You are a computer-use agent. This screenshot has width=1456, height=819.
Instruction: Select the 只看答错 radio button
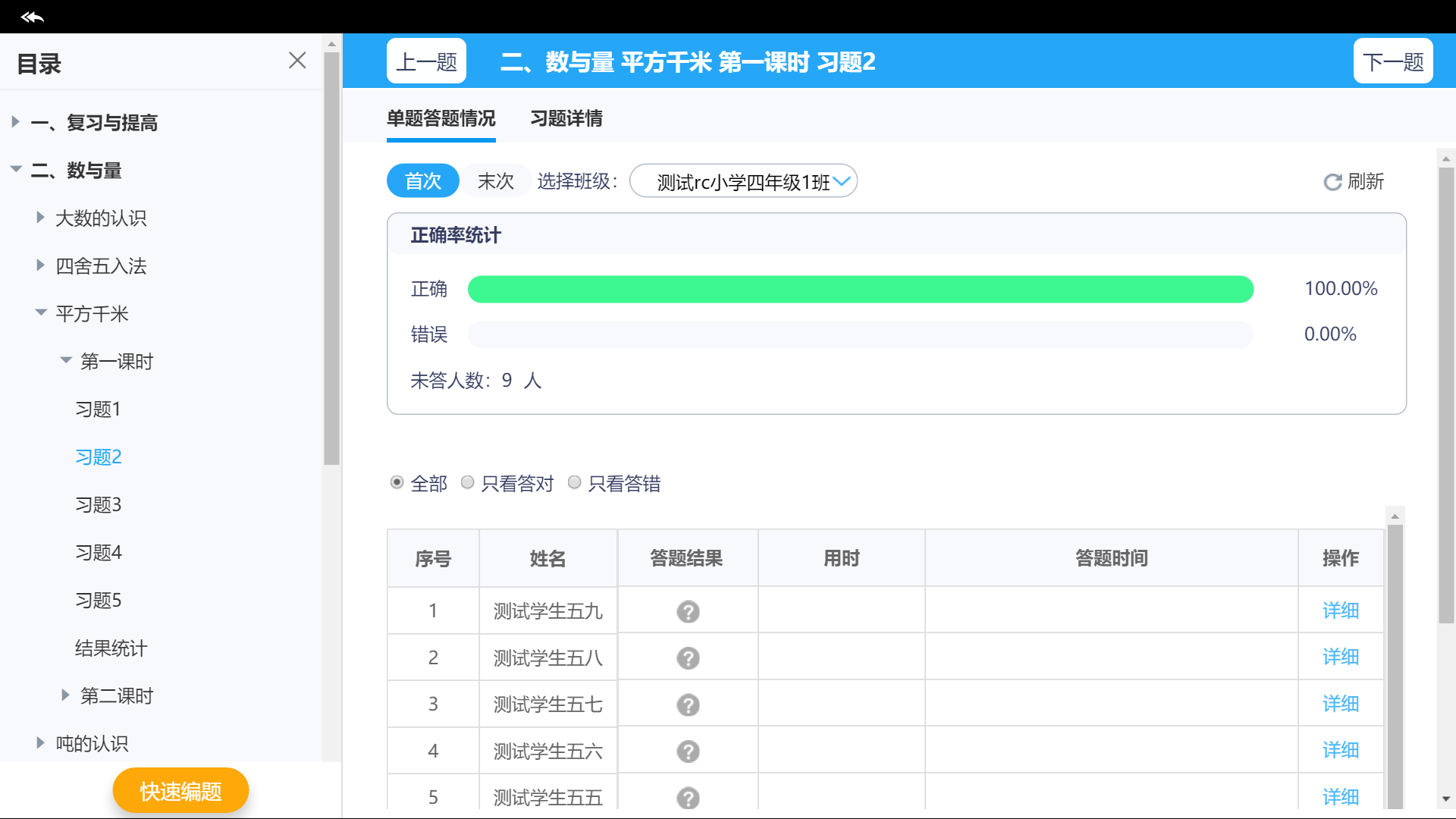tap(575, 483)
